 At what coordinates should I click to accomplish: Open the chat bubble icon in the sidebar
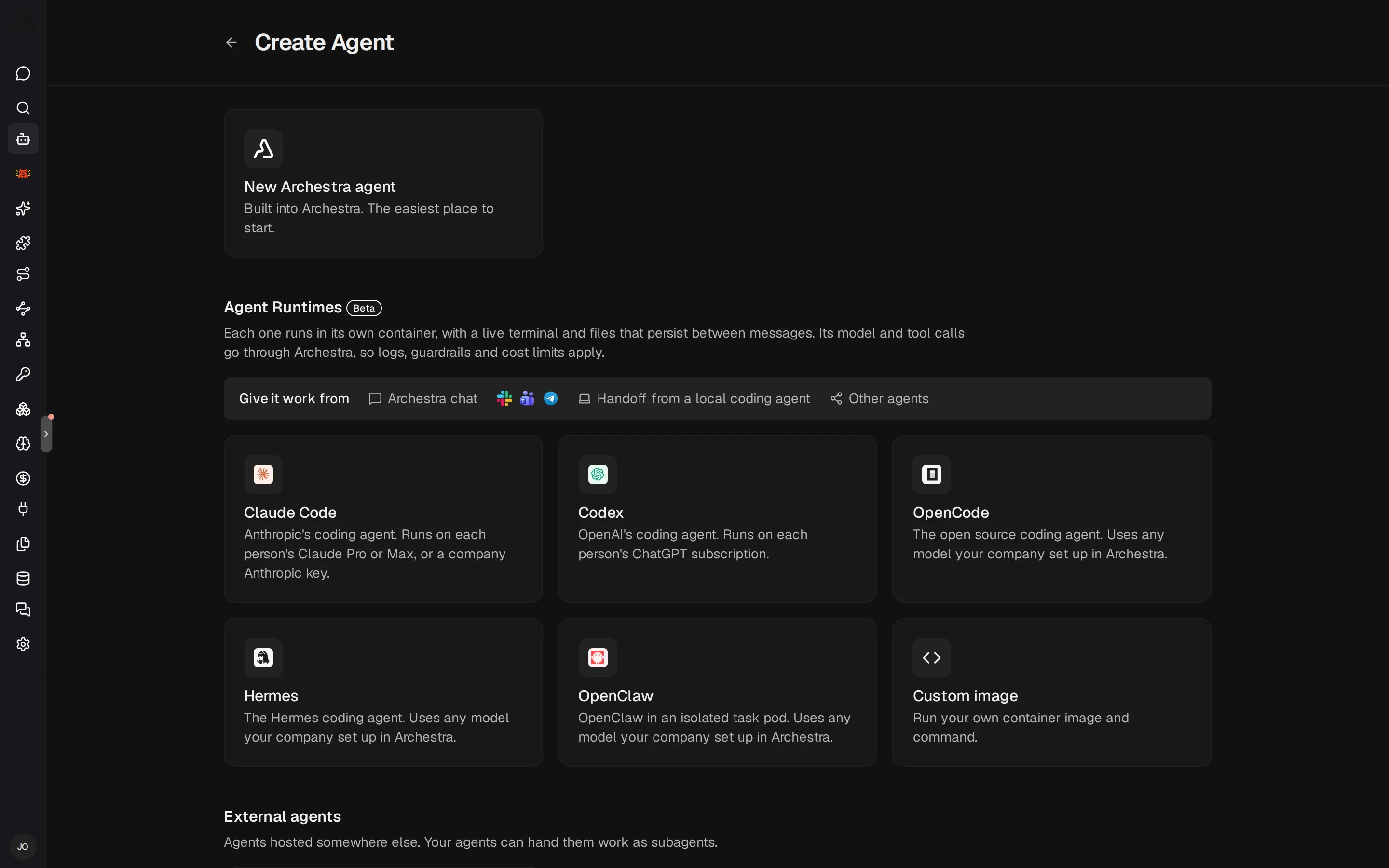coord(23,73)
